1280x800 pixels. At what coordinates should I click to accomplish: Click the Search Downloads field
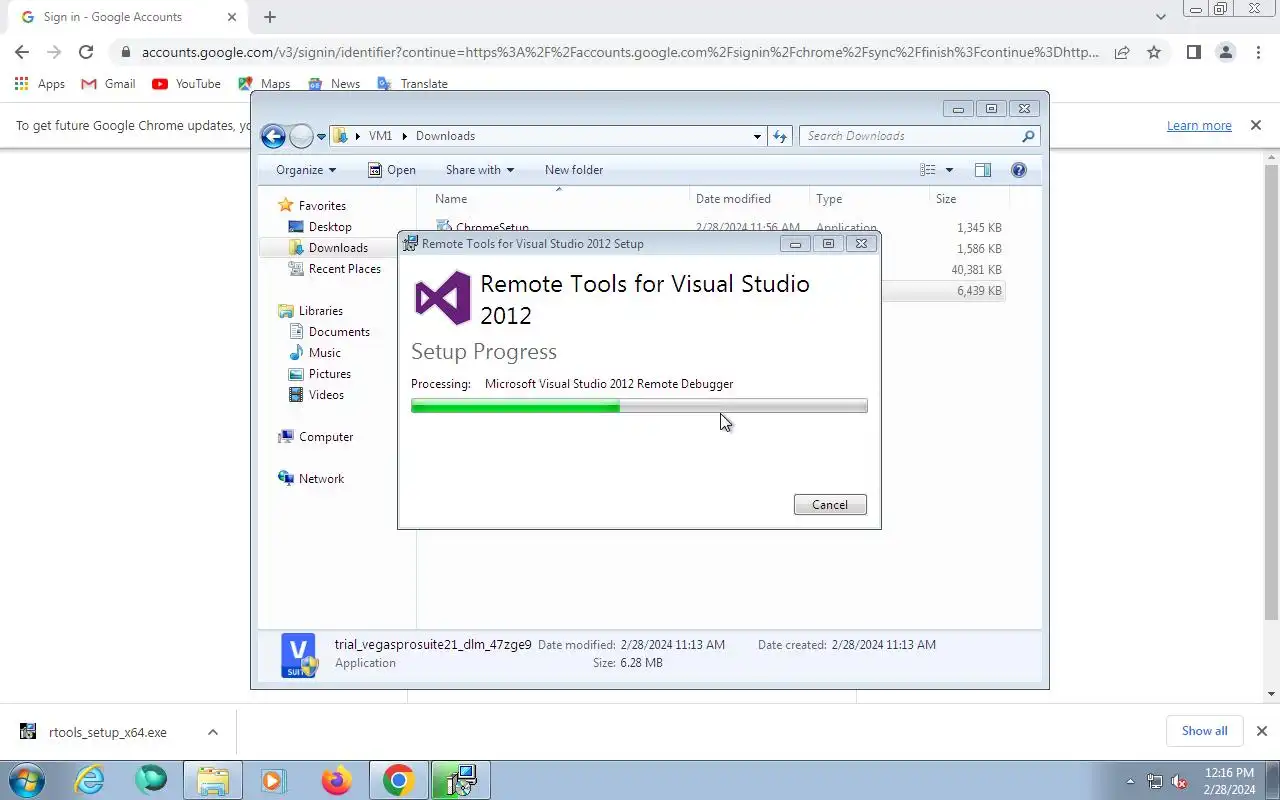(x=919, y=136)
